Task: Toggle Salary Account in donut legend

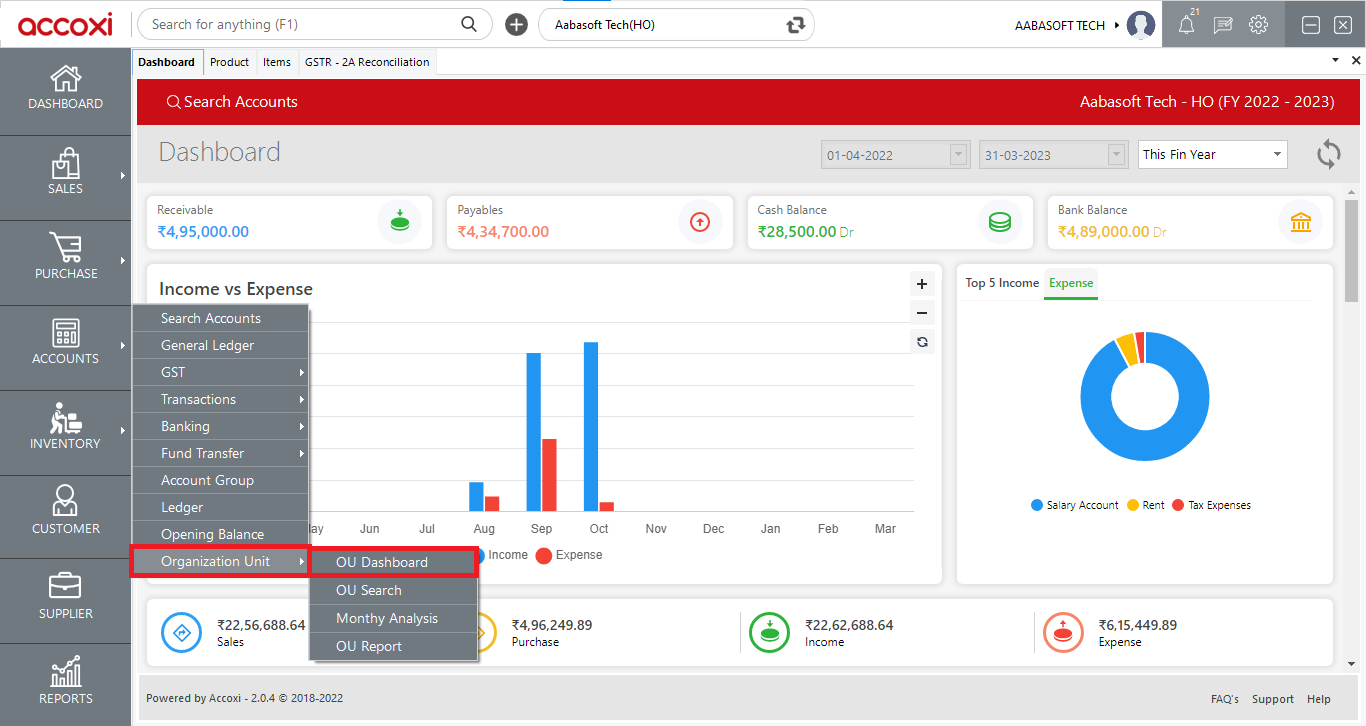Action: [x=1074, y=505]
